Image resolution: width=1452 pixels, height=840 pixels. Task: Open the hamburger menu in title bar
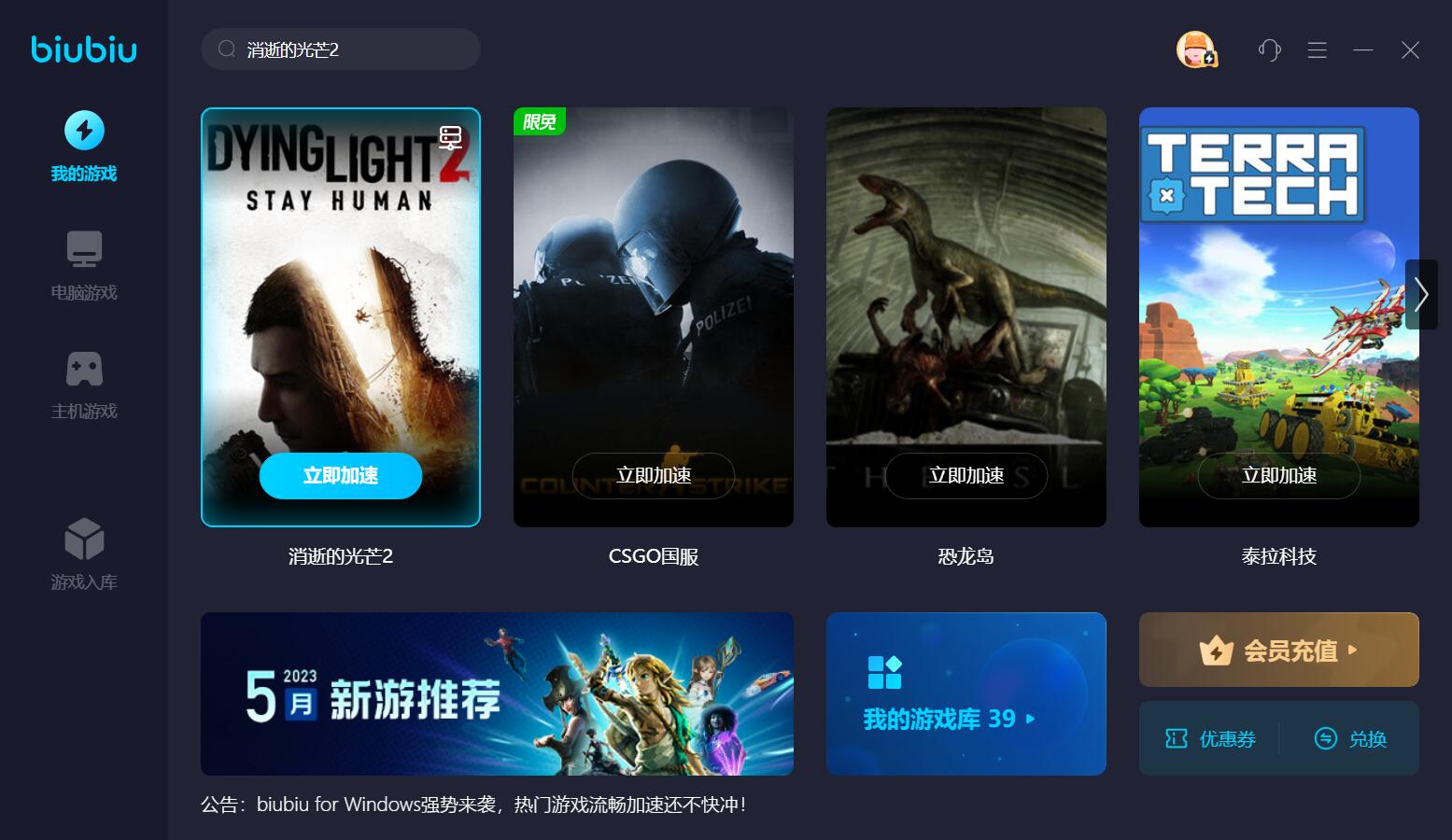1318,49
